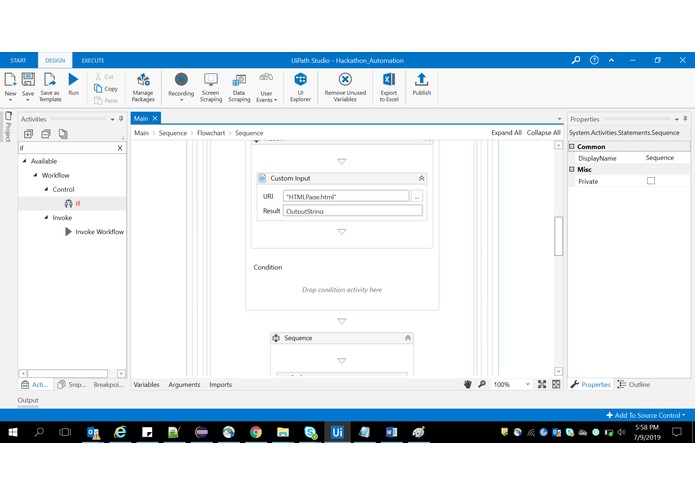This screenshot has height=494, width=695.
Task: Click the designer zoom magnifier icon
Action: pyautogui.click(x=482, y=384)
